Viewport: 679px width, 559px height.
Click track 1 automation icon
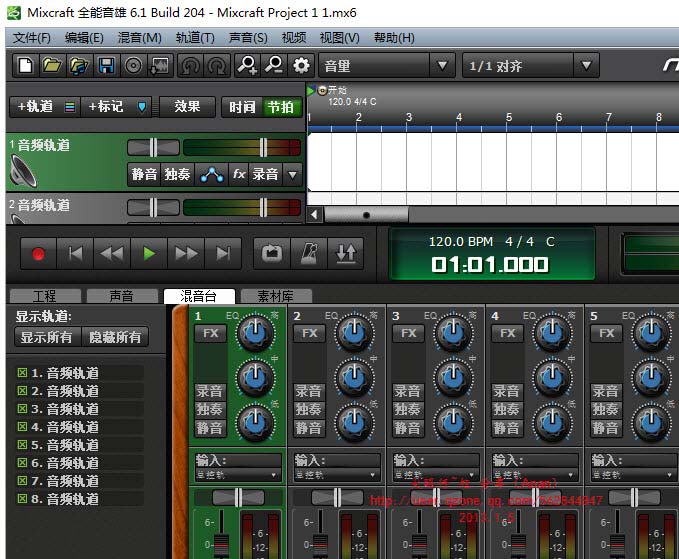click(x=212, y=174)
